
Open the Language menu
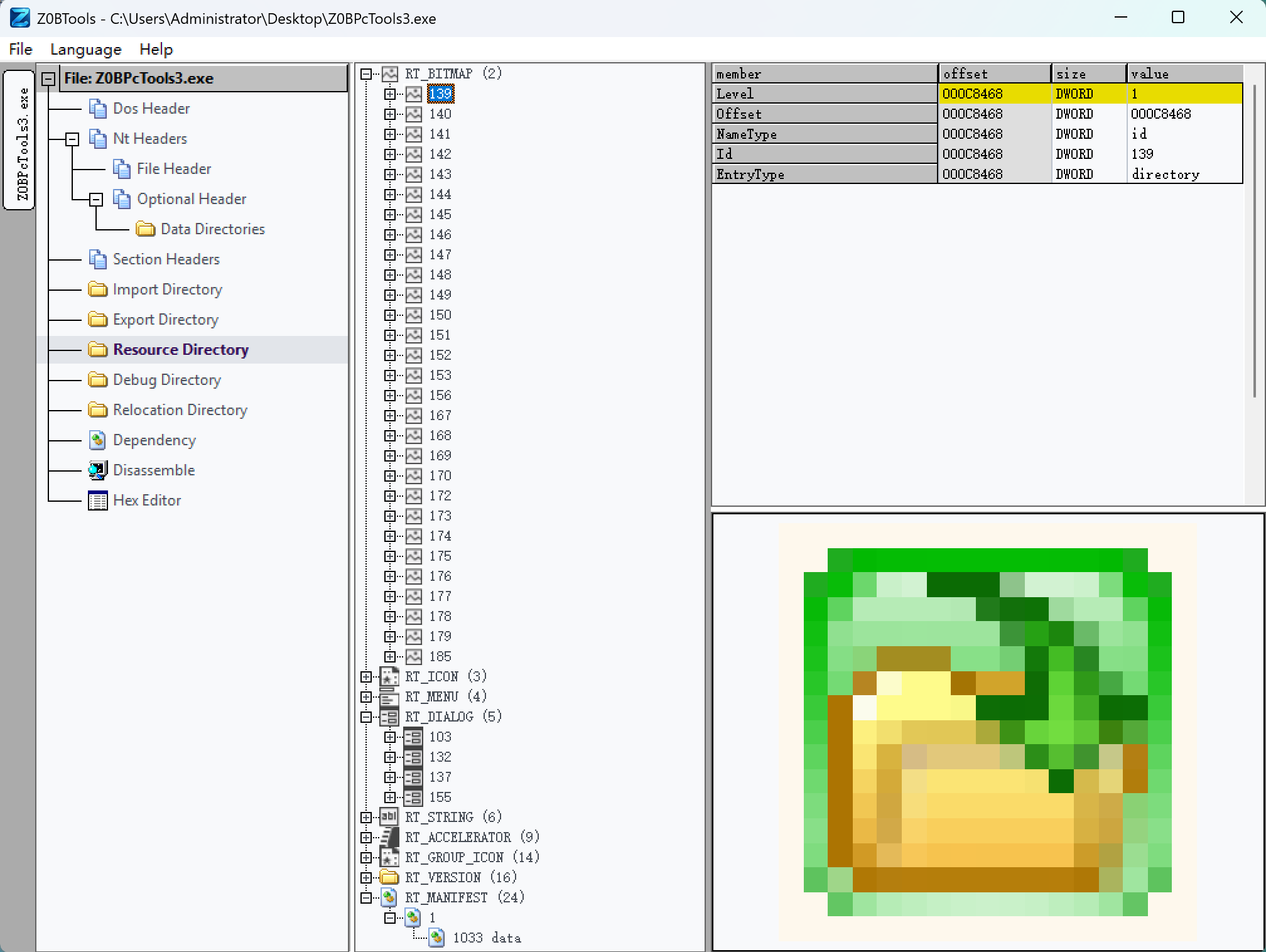click(86, 49)
